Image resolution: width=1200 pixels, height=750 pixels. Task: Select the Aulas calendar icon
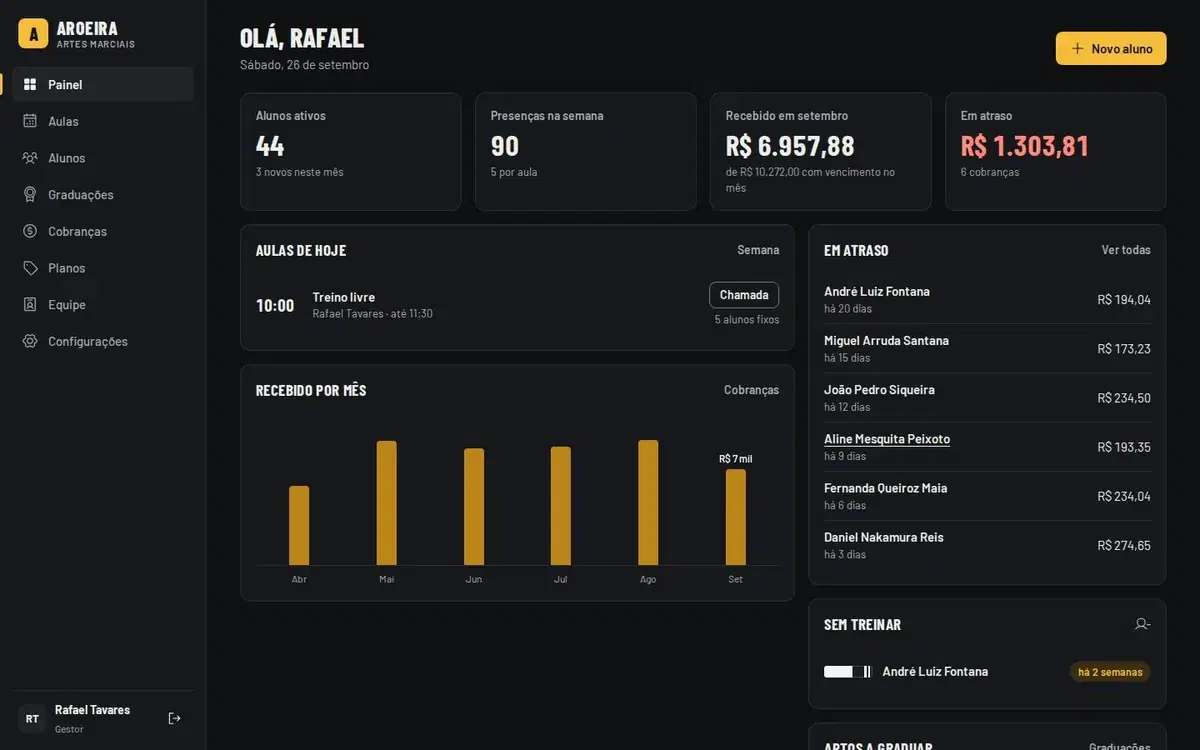(30, 121)
